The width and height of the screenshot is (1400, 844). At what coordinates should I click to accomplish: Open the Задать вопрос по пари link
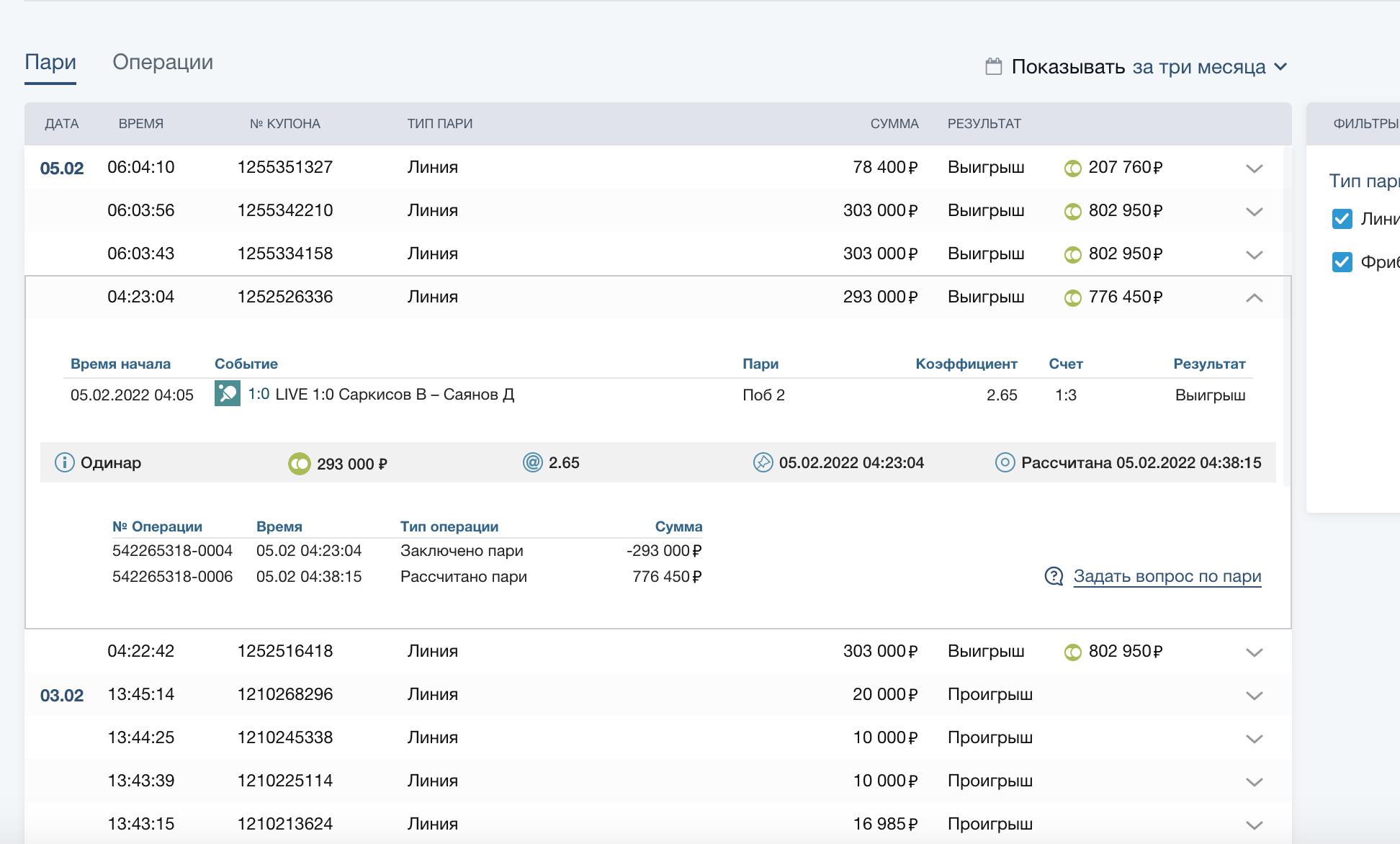click(x=1167, y=576)
